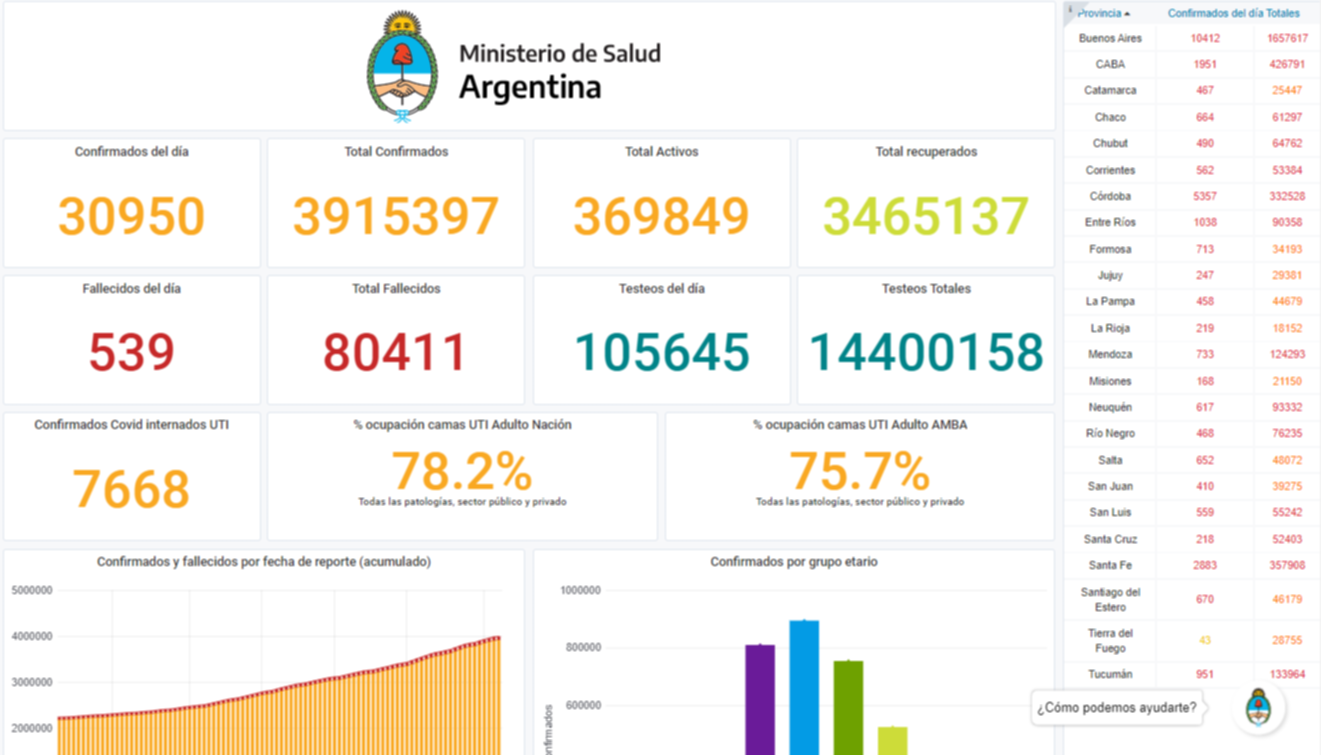Click the 'Ministerio de Salud Argentina' title text
Screen dimensions: 1321x755
559,71
